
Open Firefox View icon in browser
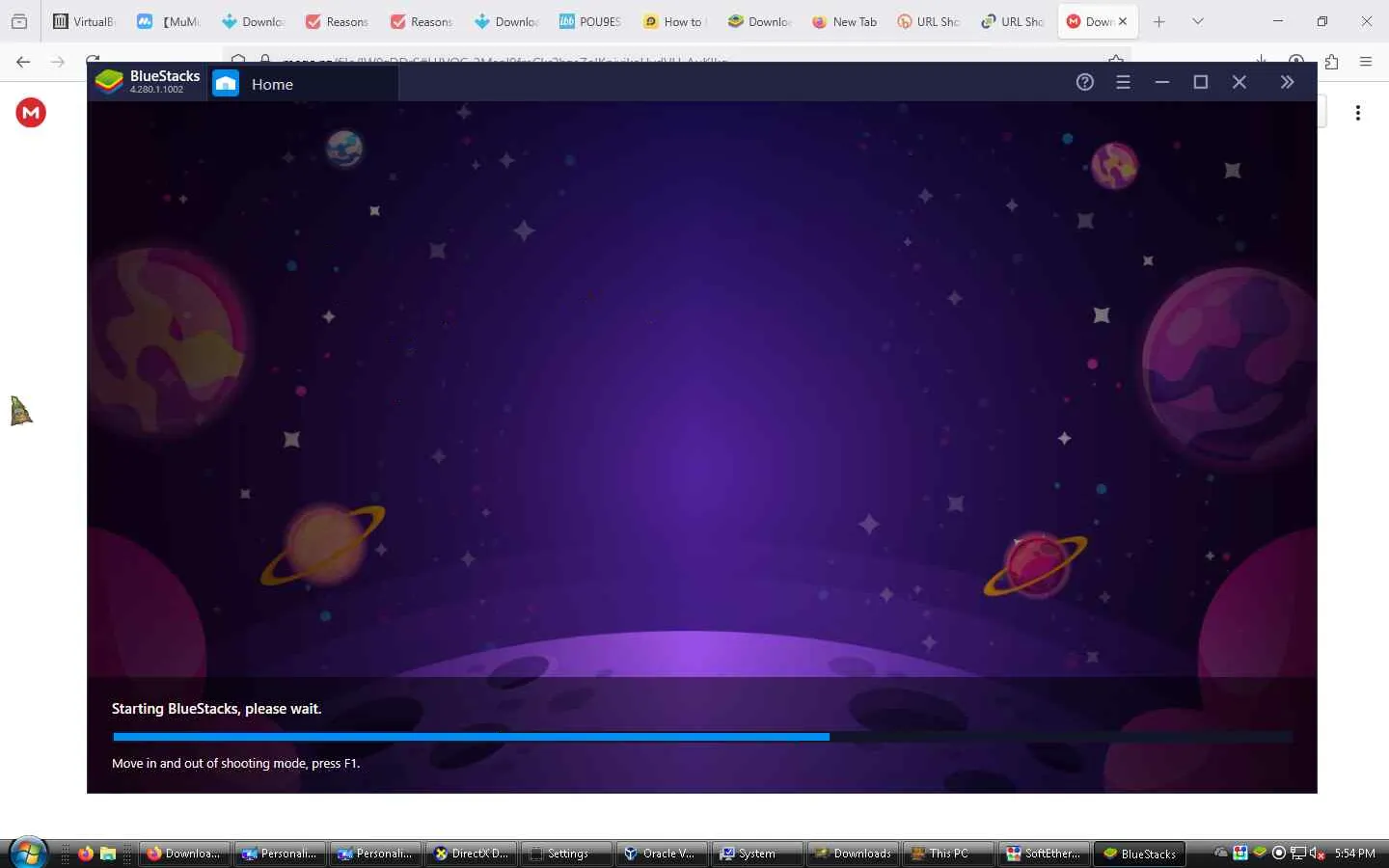click(19, 21)
